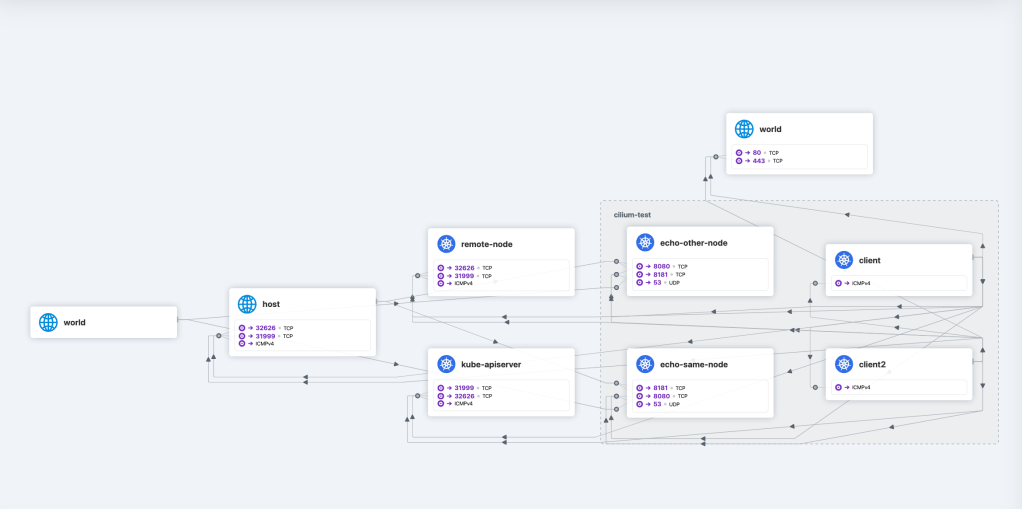Click the Kubernetes icon on the remote-node card

click(446, 244)
